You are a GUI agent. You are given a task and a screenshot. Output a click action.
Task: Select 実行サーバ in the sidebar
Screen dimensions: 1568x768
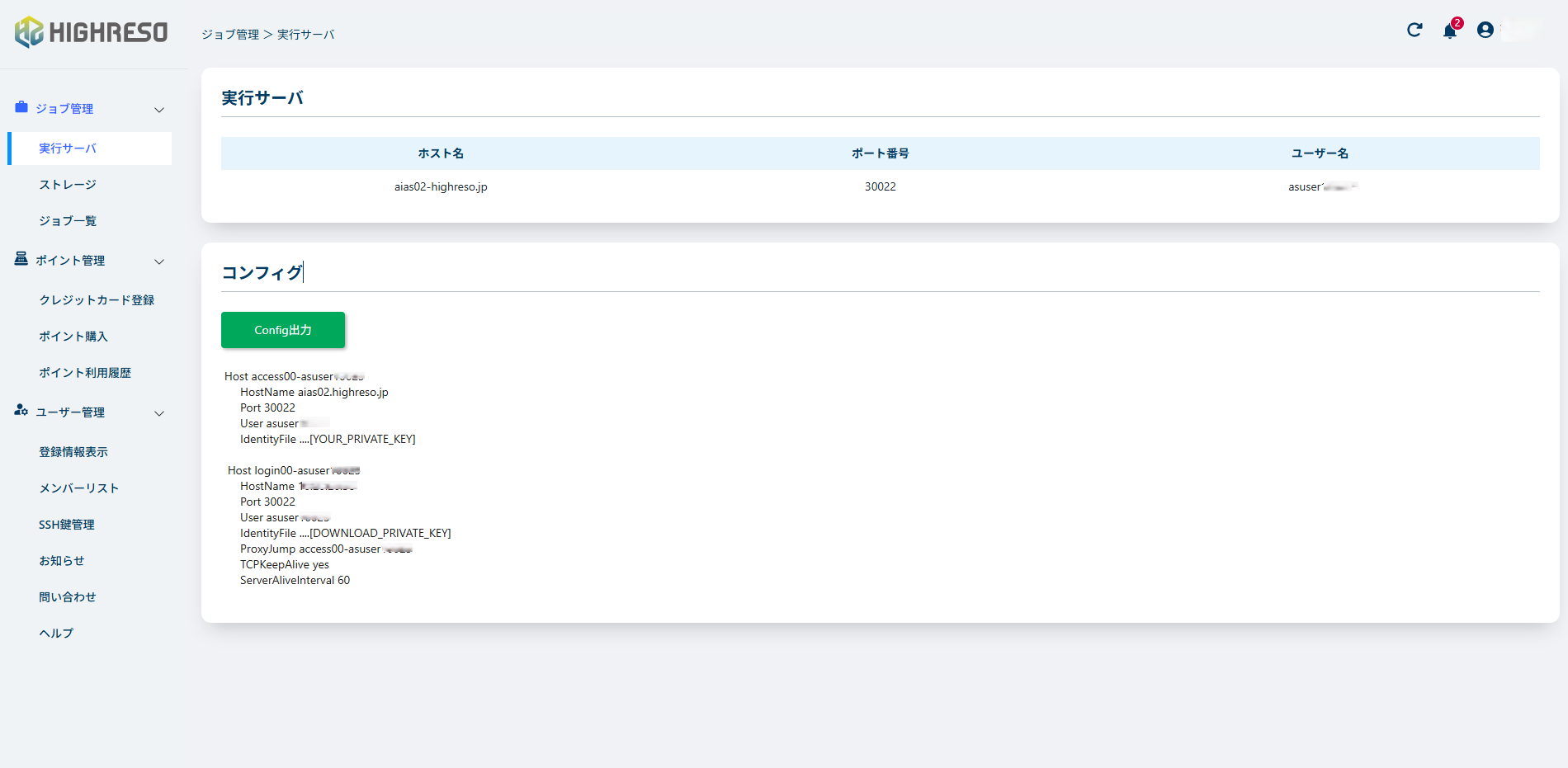click(x=68, y=148)
